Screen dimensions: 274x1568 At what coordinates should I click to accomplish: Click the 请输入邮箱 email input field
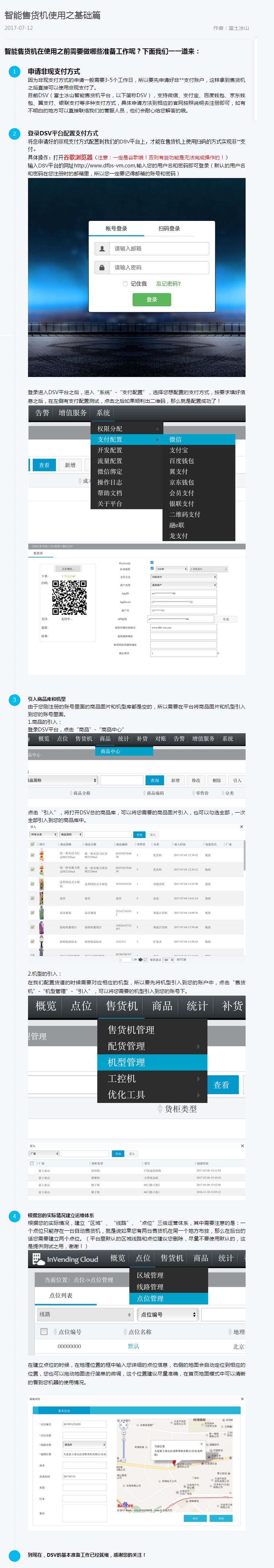click(160, 248)
